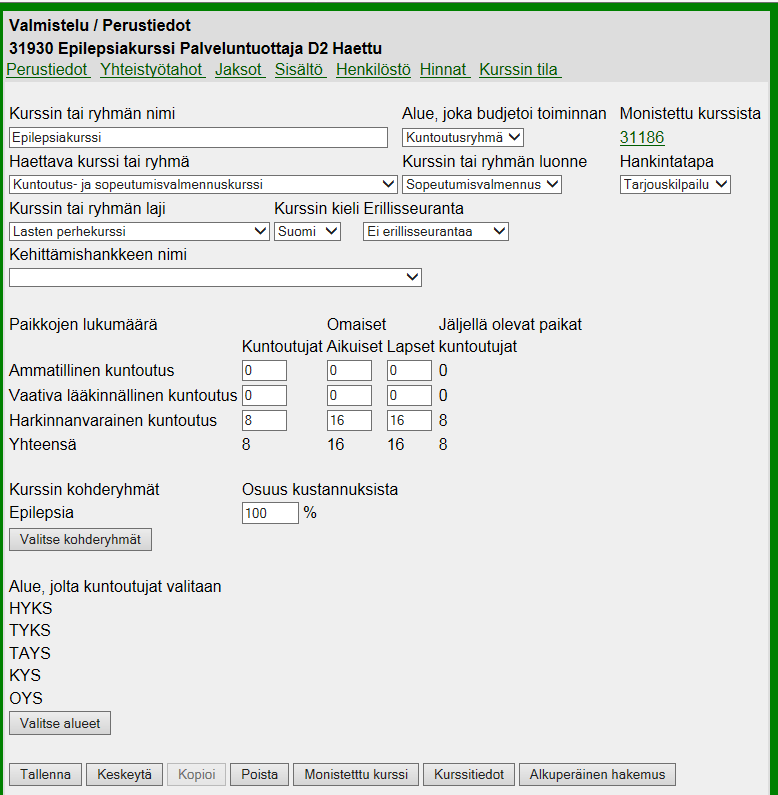This screenshot has width=778, height=795.
Task: Open the Perustiedot tab link
Action: pyautogui.click(x=48, y=69)
